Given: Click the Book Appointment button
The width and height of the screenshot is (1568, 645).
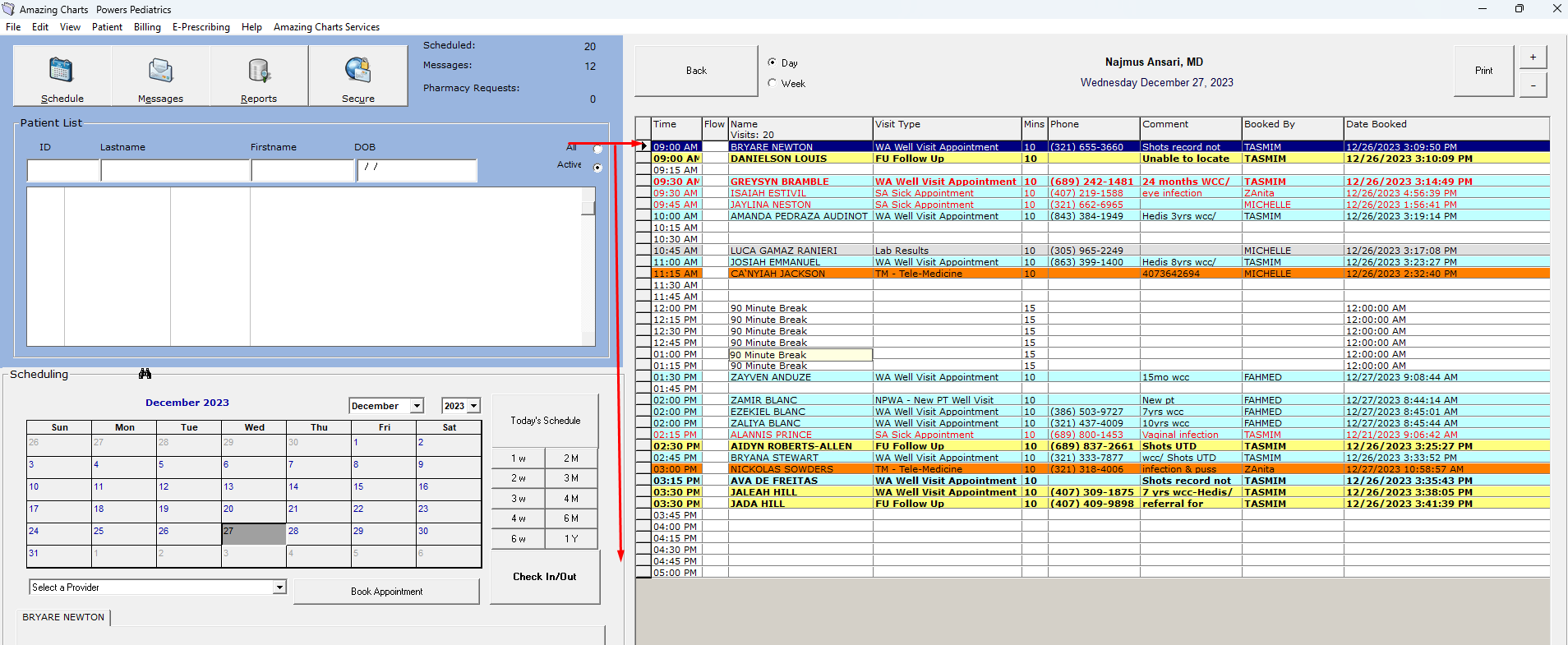Looking at the screenshot, I should click(386, 592).
